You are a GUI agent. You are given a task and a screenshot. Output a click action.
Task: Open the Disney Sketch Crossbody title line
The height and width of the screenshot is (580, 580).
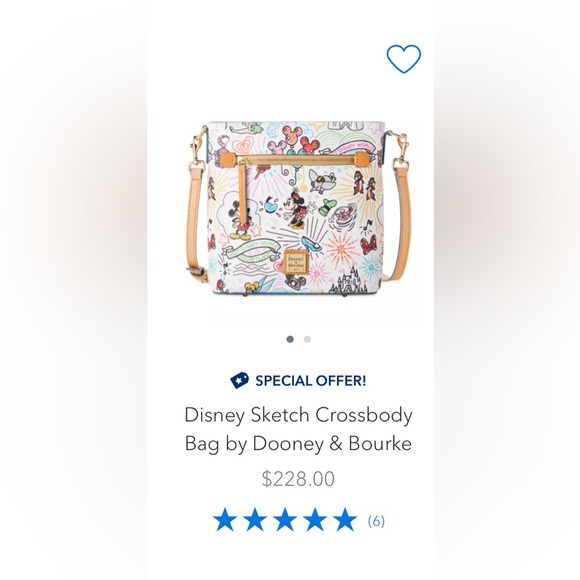pos(298,415)
